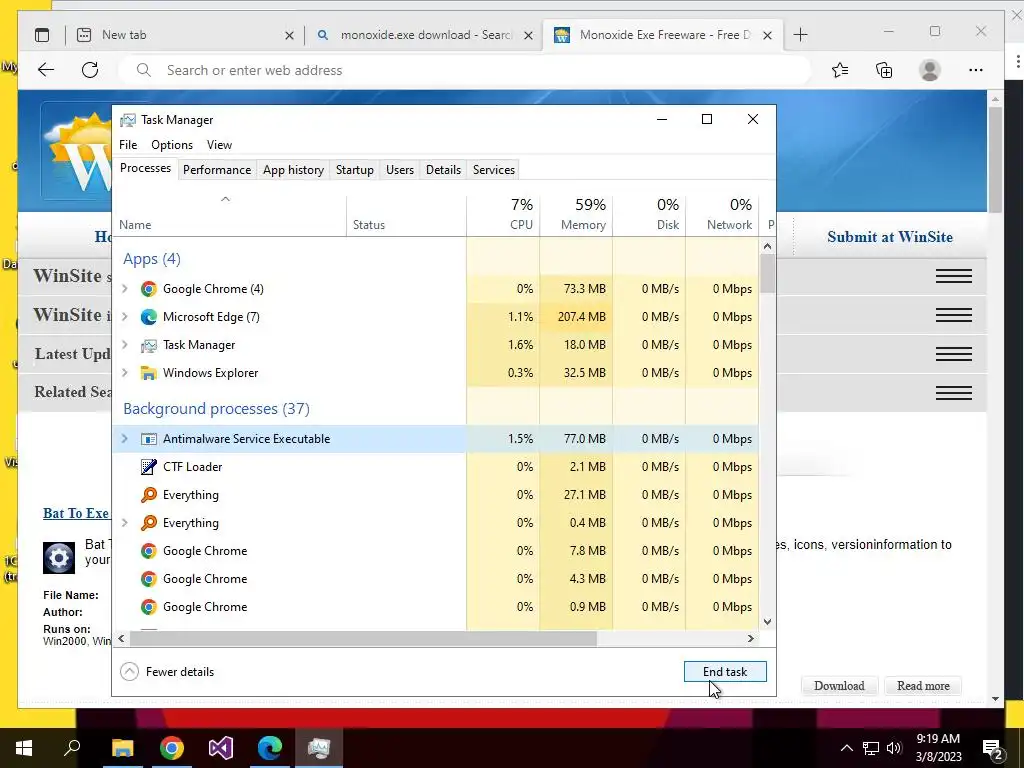Switch to Details tab

click(x=443, y=170)
